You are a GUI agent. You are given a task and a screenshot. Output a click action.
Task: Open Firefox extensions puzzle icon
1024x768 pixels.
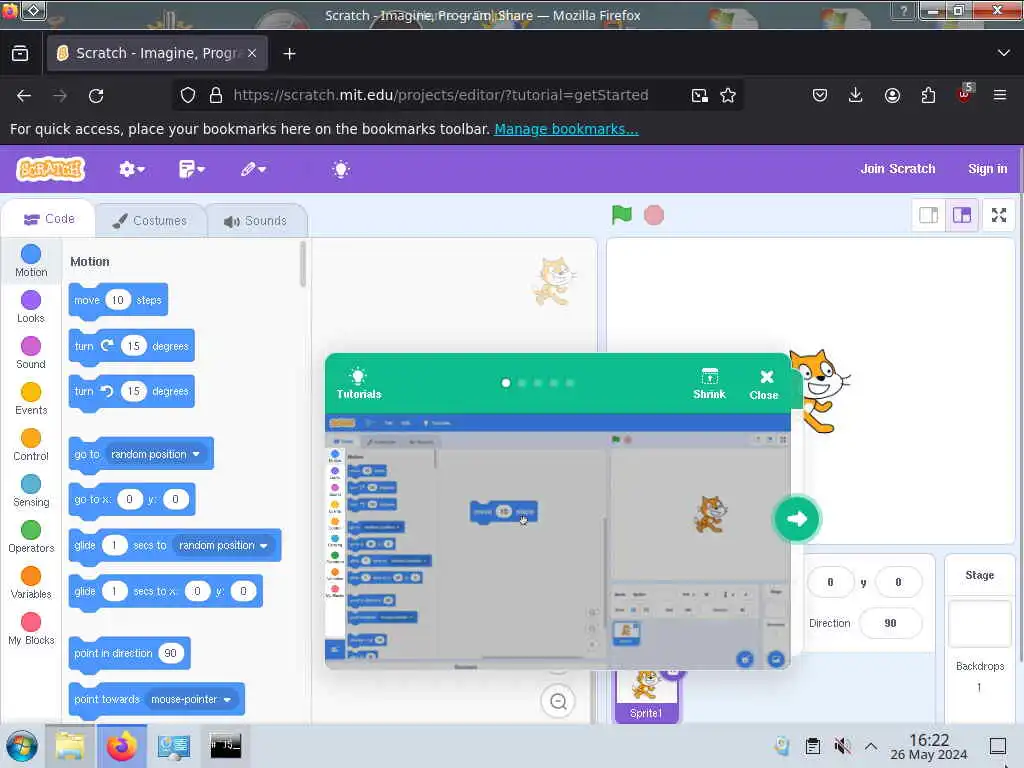point(928,95)
